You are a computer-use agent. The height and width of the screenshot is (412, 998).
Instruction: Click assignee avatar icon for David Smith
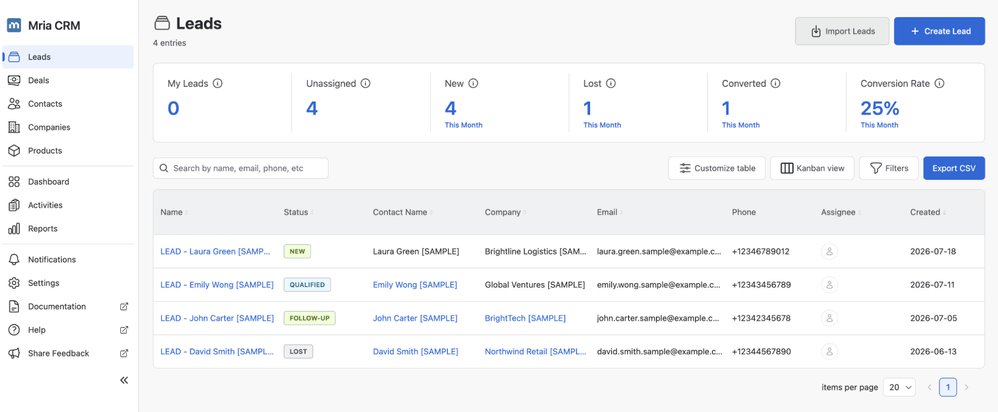pyautogui.click(x=829, y=351)
